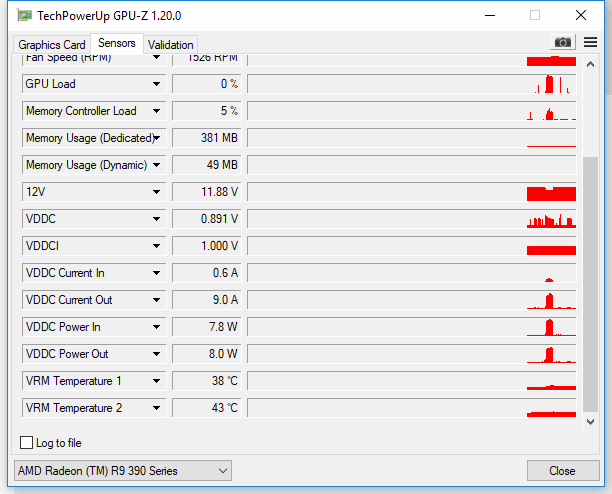Image resolution: width=612 pixels, height=494 pixels.
Task: Click the 9.0 A reading
Action: pos(207,300)
